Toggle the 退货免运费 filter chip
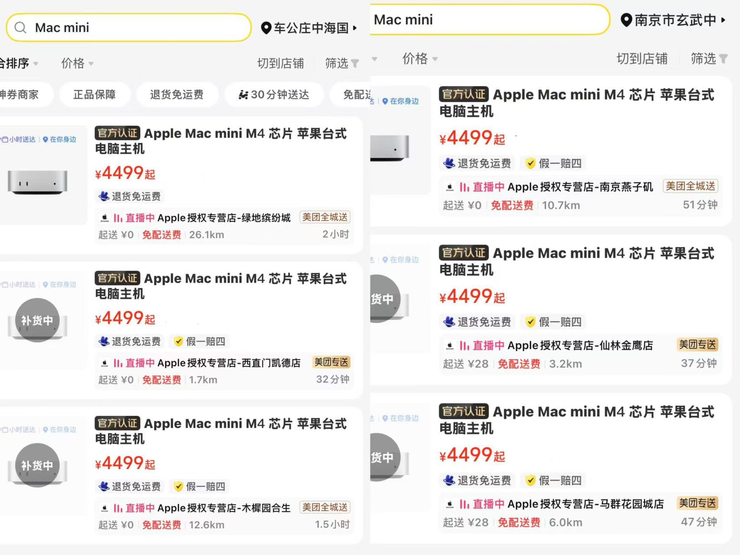The image size is (740, 555). [177, 94]
